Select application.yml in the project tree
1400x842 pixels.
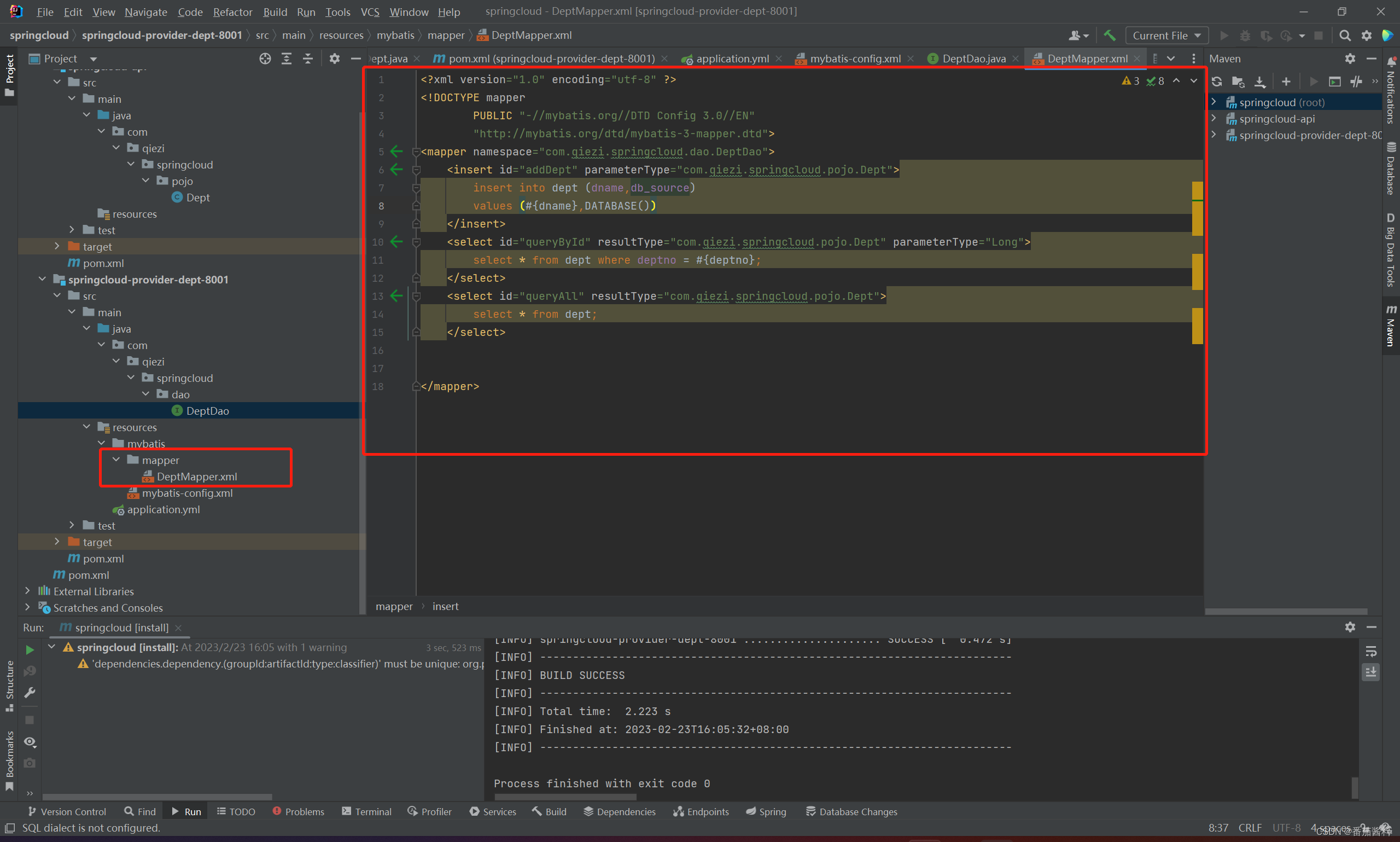164,509
